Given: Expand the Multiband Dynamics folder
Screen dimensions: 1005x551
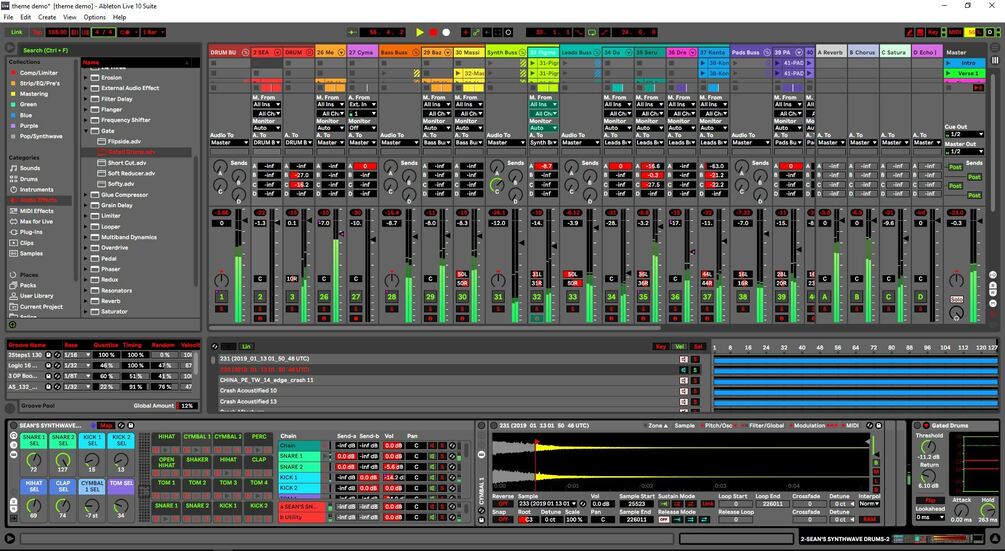Looking at the screenshot, I should (86, 237).
